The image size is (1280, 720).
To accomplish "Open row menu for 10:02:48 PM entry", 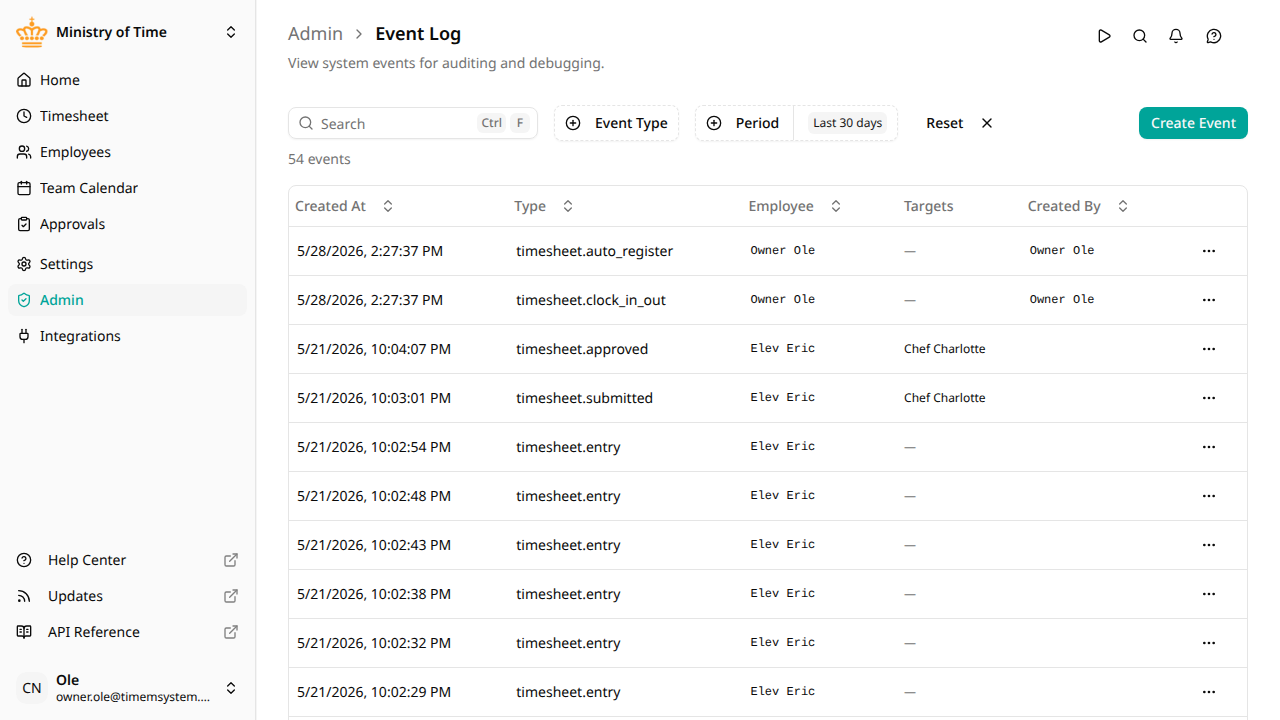I will [x=1209, y=496].
